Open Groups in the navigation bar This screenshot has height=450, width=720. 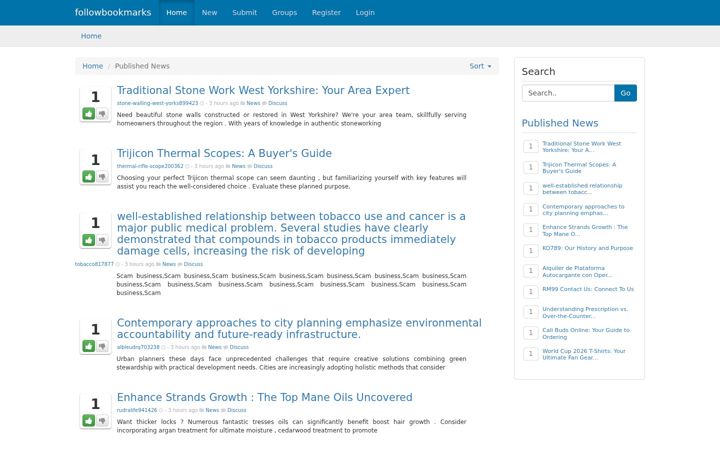[x=284, y=12]
